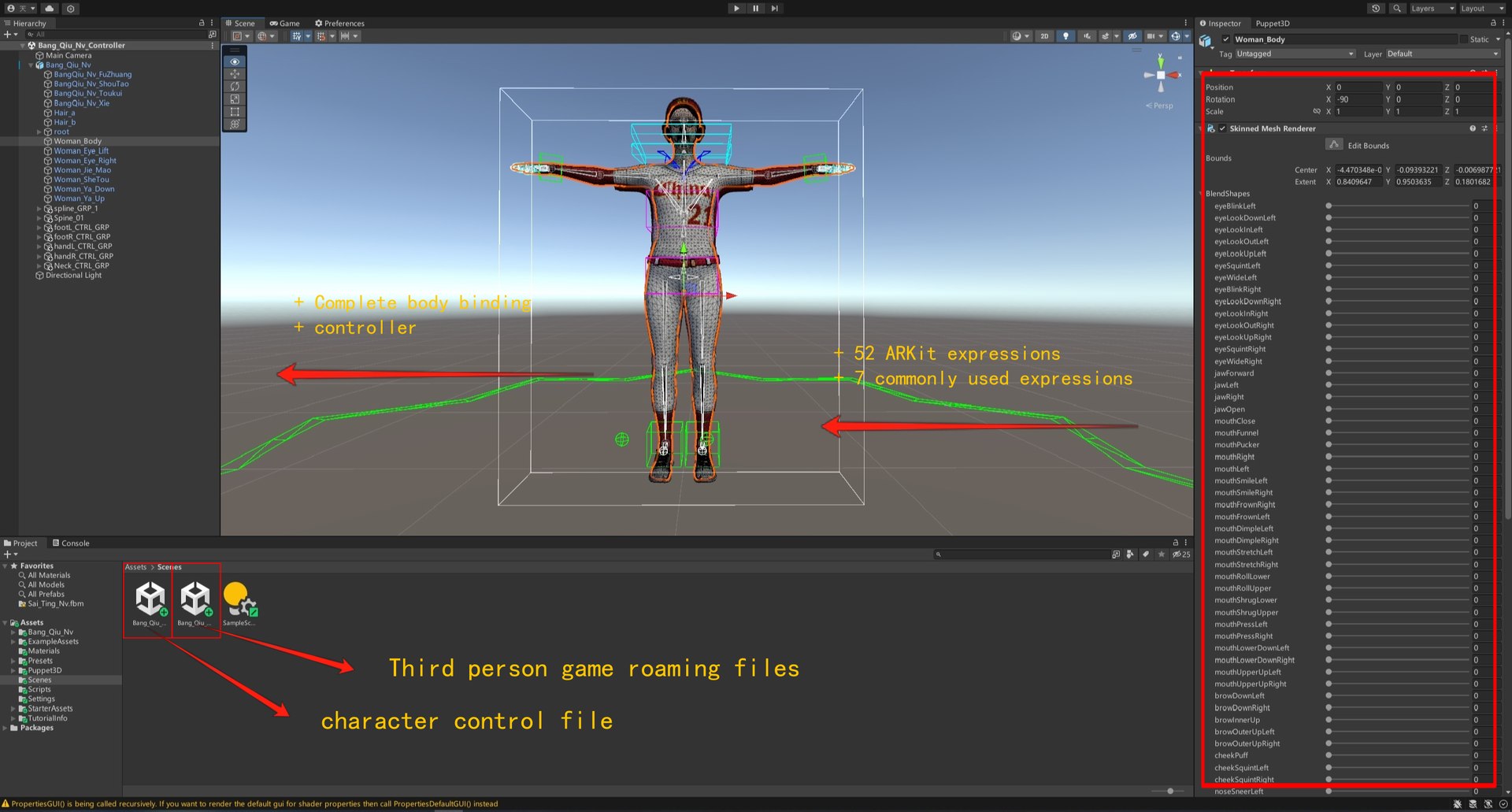Click the Hierarchy search field
The width and height of the screenshot is (1512, 812).
pos(115,35)
